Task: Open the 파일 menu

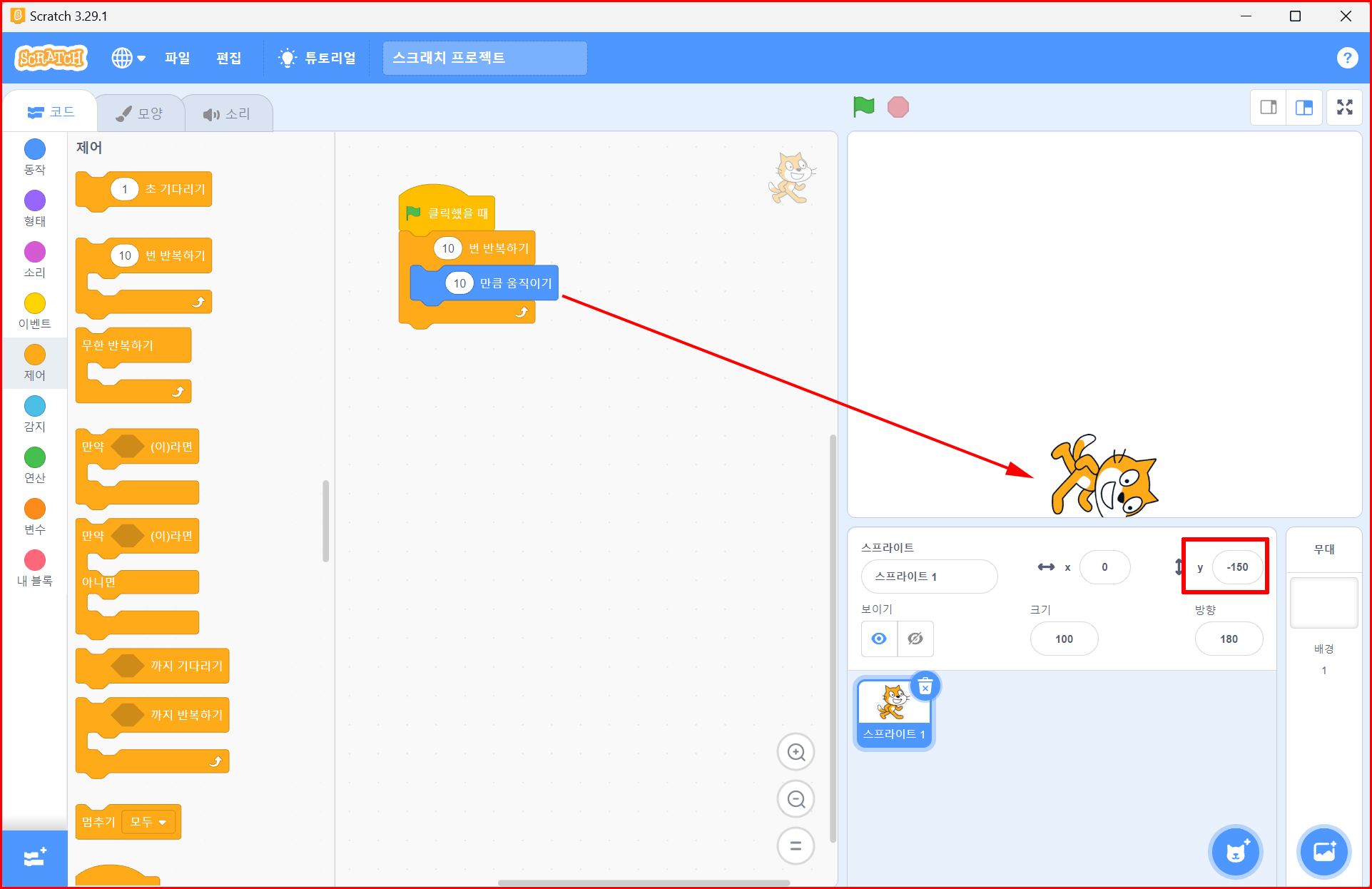Action: pos(177,58)
